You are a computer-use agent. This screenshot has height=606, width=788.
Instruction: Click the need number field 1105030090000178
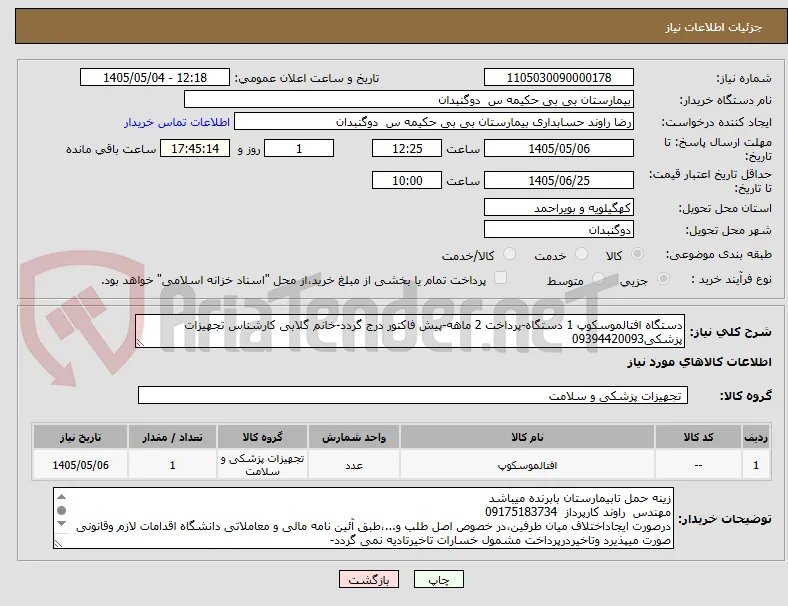point(558,78)
